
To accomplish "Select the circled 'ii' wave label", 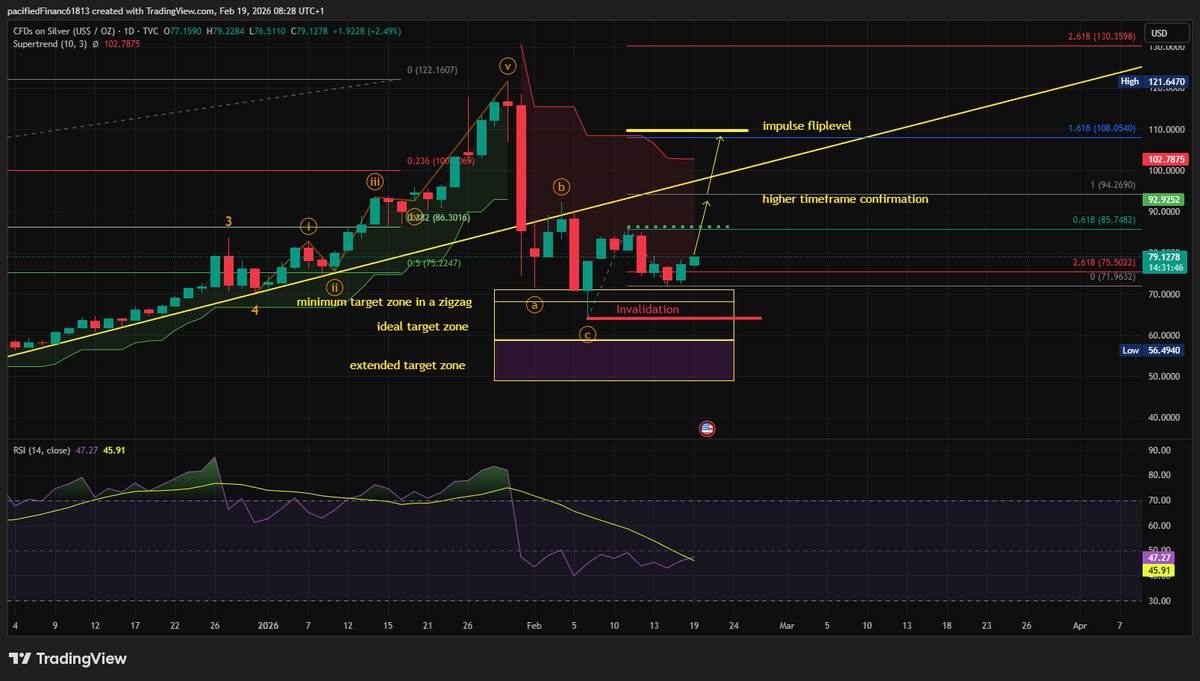I will tap(335, 287).
